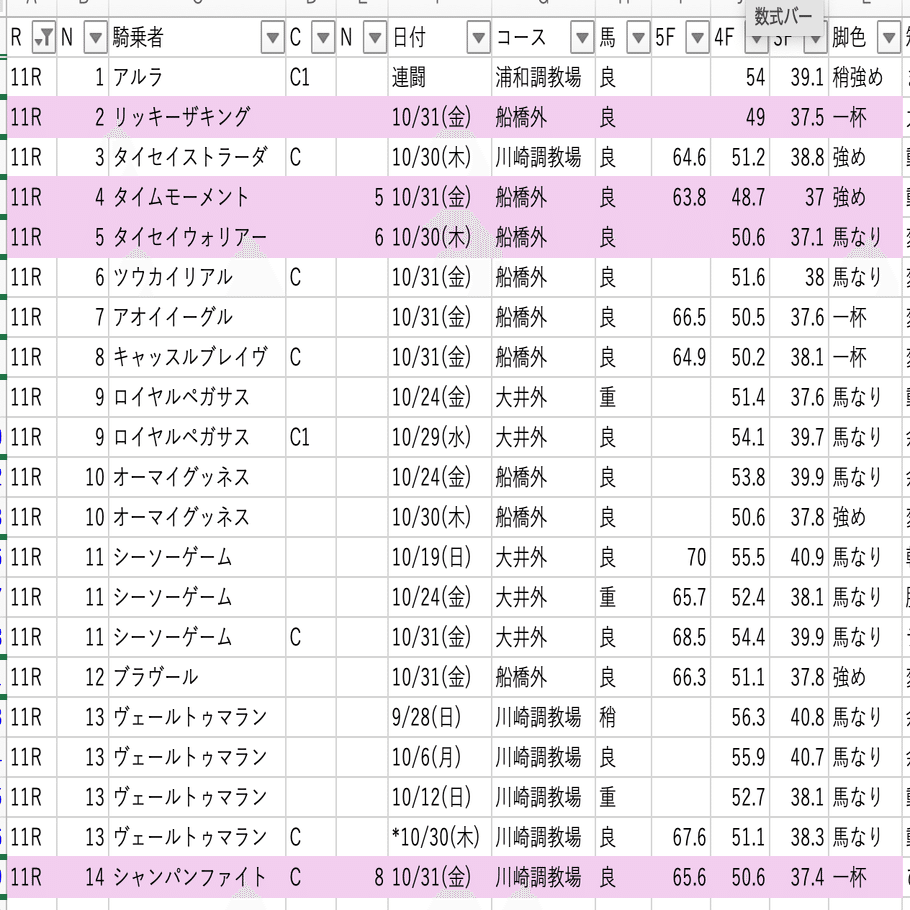The width and height of the screenshot is (910, 910).
Task: Select the 3F value 37.4
Action: click(799, 877)
